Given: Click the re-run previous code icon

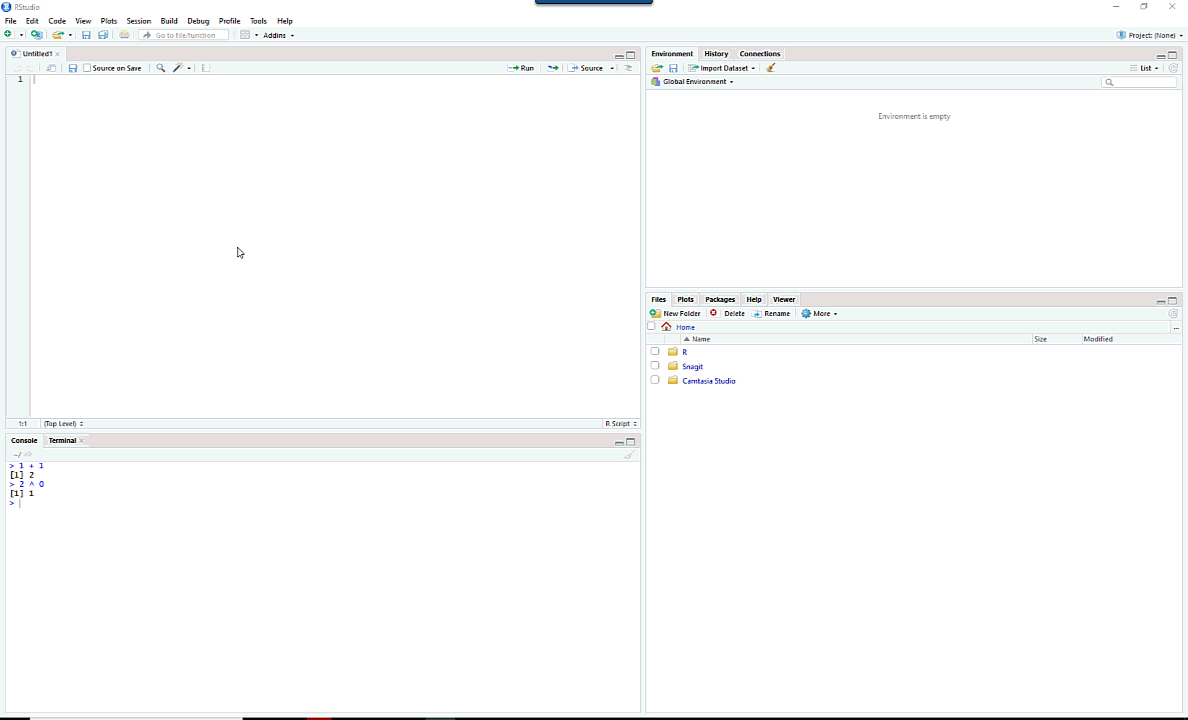Looking at the screenshot, I should (552, 68).
